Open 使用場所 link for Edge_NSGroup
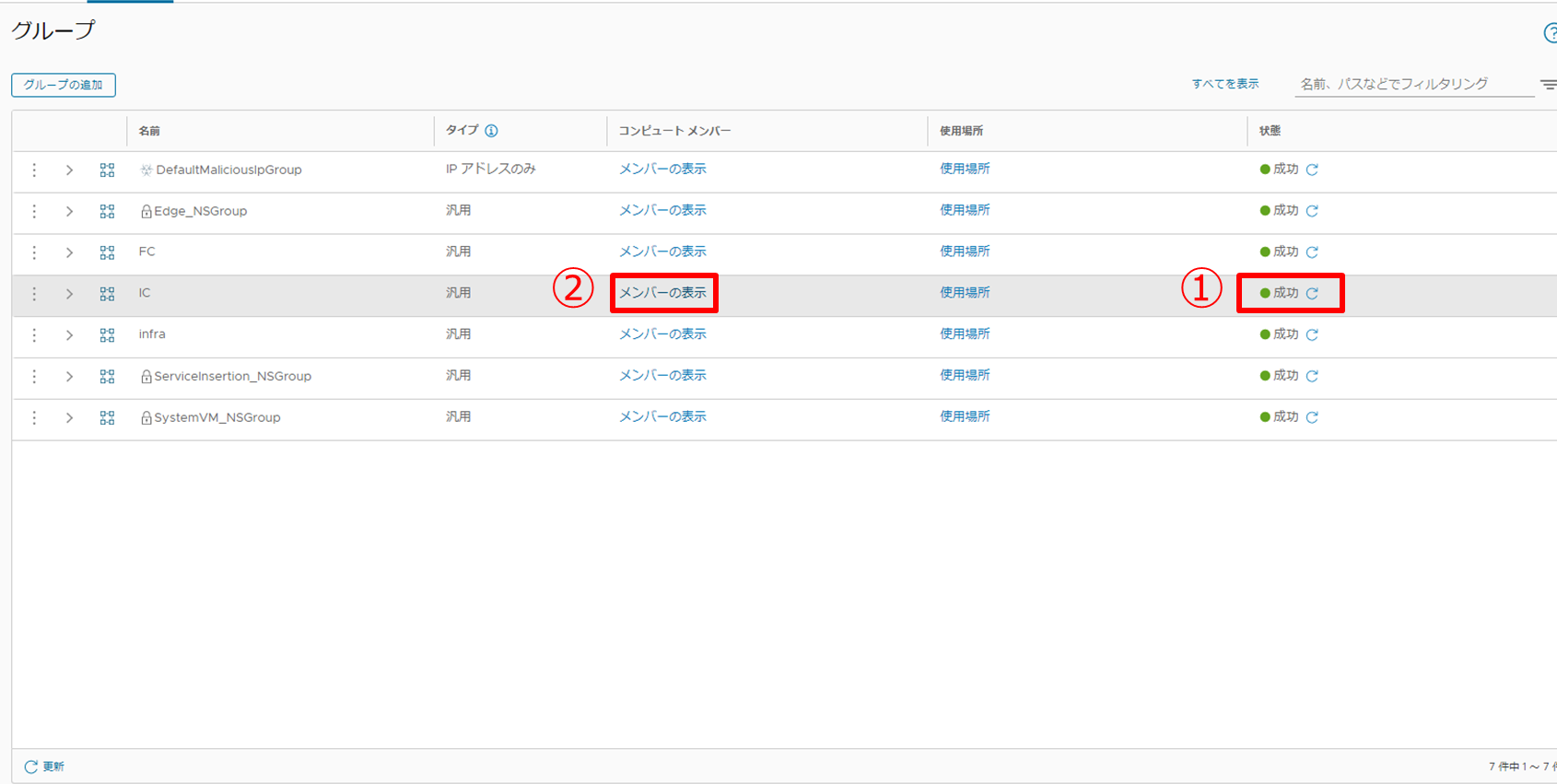The width and height of the screenshot is (1557, 784). (965, 210)
